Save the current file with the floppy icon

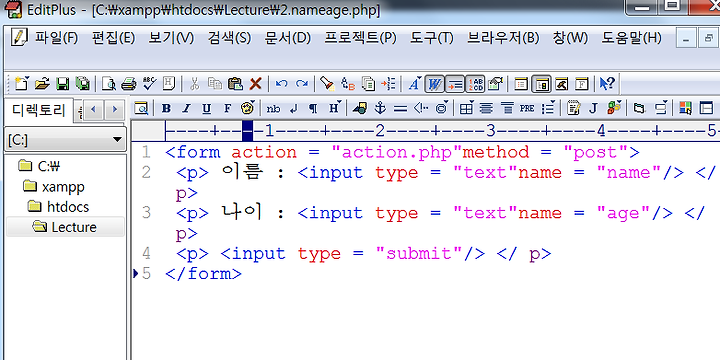point(62,84)
